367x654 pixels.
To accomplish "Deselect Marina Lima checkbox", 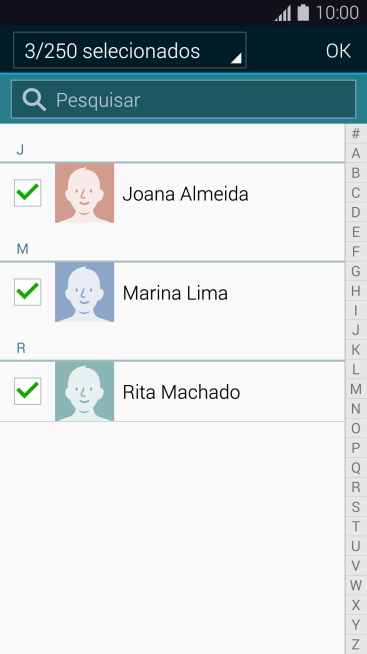I will coord(28,292).
